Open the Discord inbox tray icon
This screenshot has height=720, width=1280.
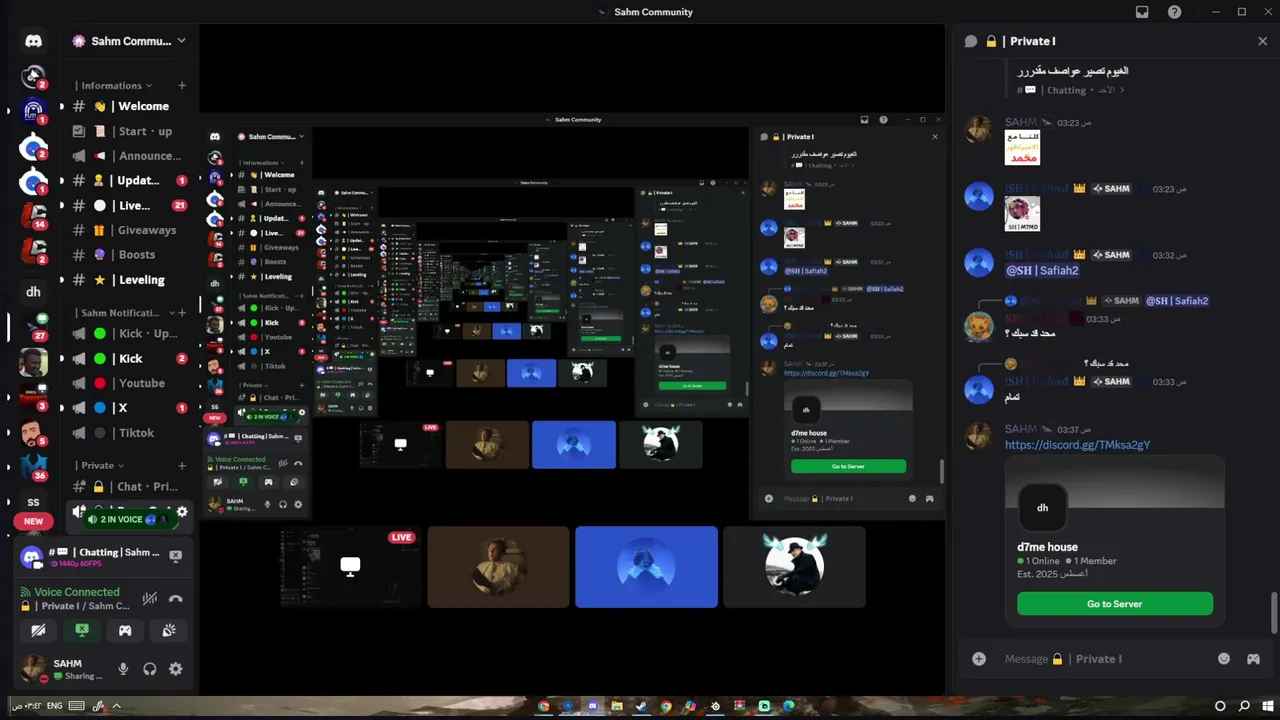tap(1142, 12)
